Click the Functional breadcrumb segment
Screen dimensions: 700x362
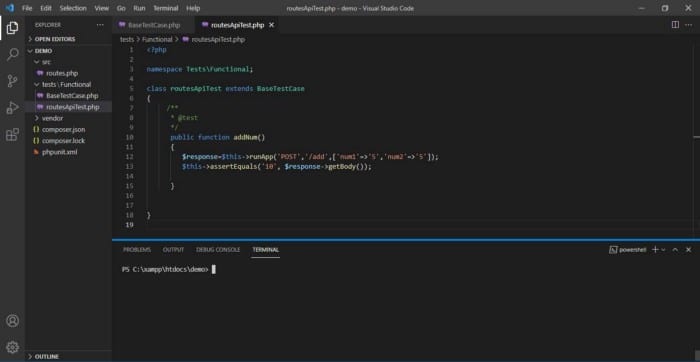[157, 39]
